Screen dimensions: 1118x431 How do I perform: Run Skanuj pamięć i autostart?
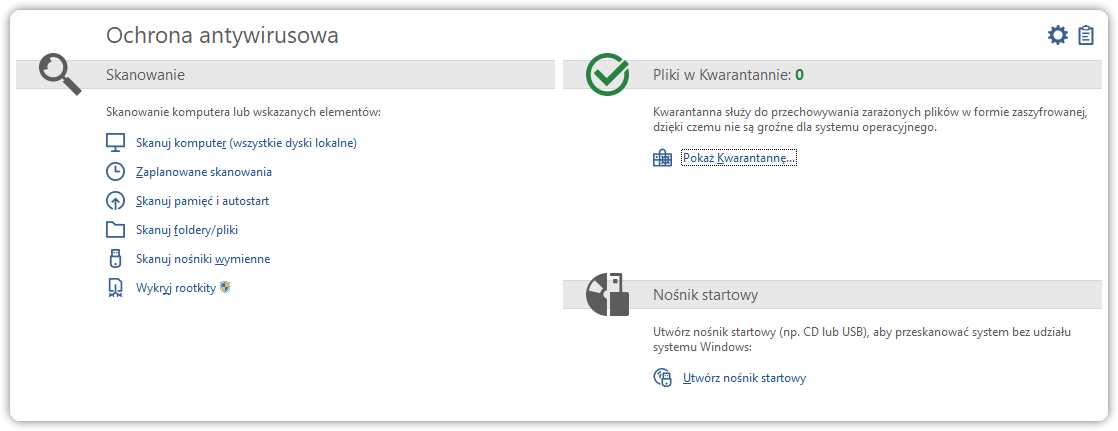coord(202,201)
